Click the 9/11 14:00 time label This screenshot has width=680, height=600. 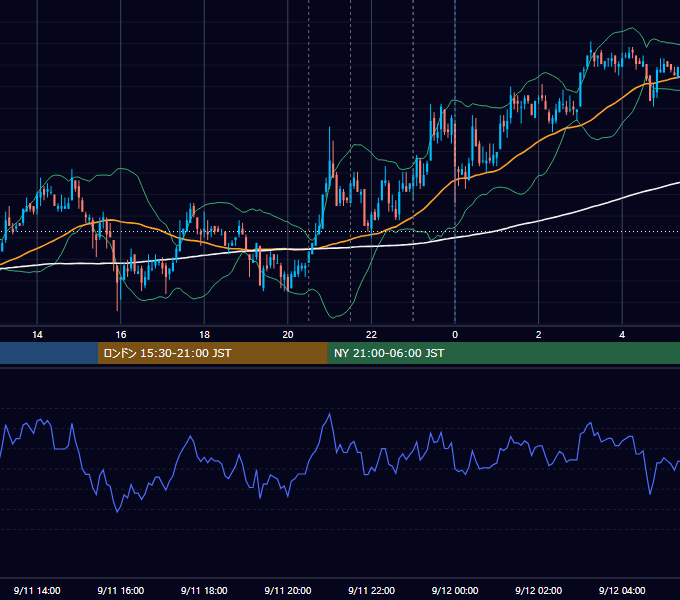tap(37, 590)
